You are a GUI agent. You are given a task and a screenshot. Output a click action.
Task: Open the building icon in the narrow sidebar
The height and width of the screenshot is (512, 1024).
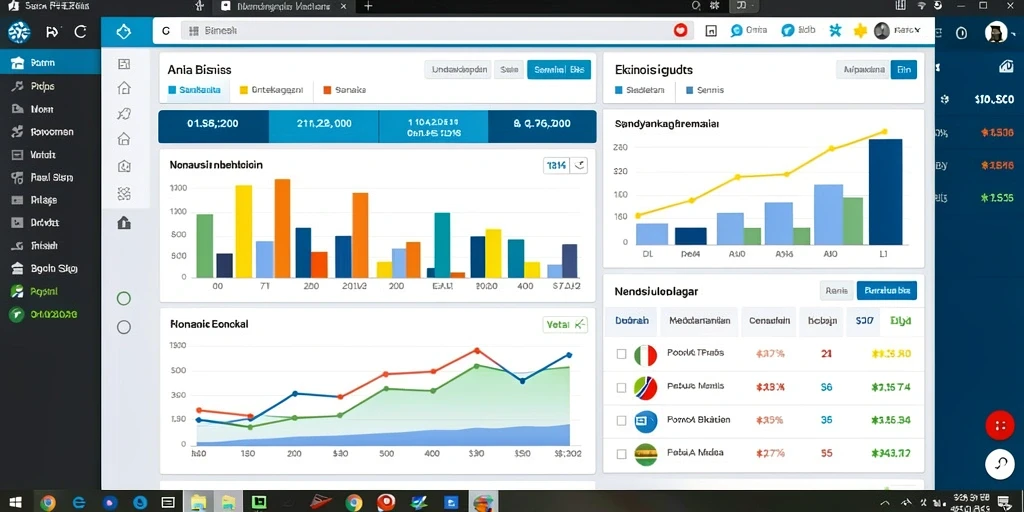(123, 223)
